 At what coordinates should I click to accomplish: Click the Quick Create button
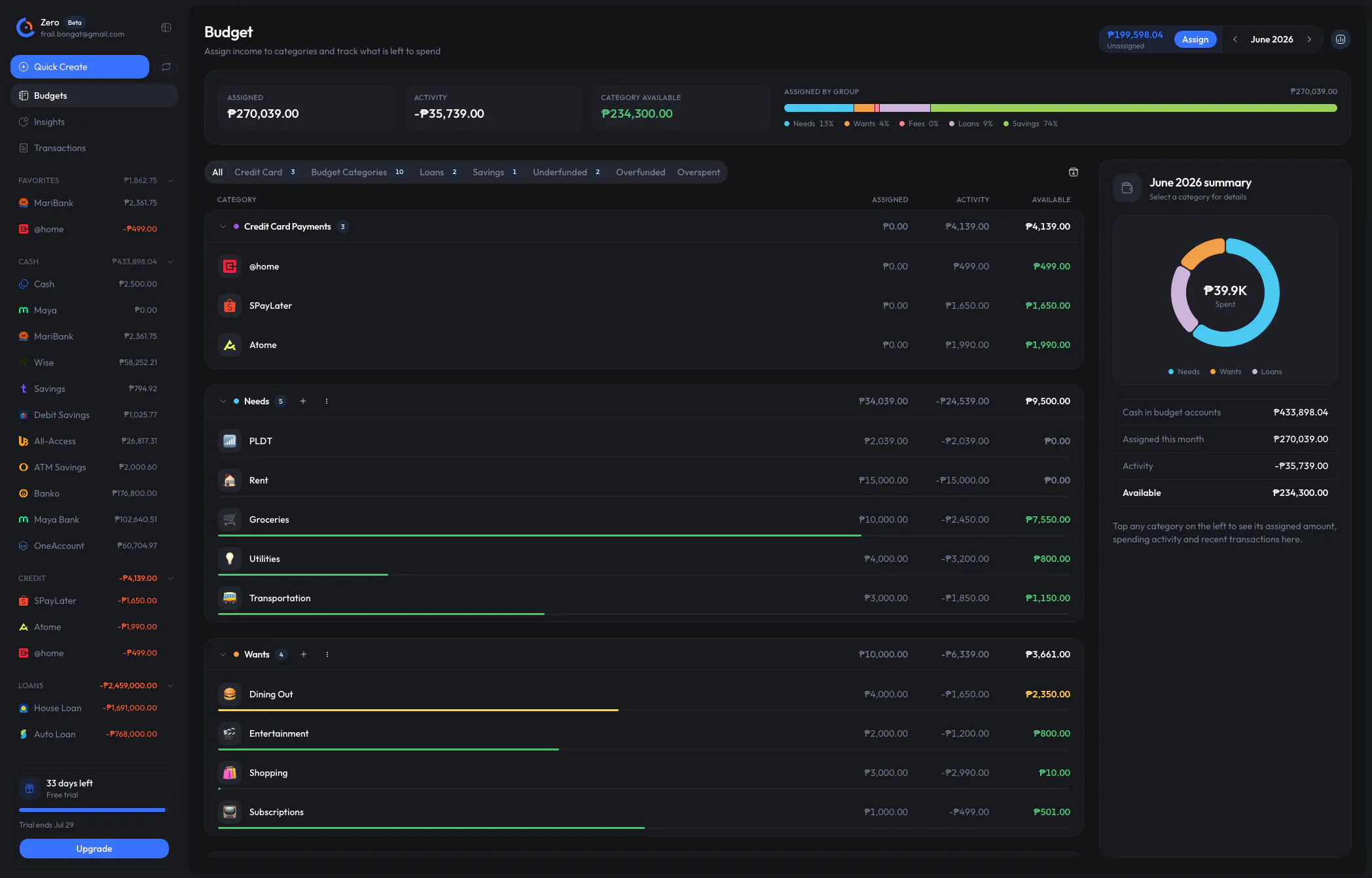coord(80,67)
